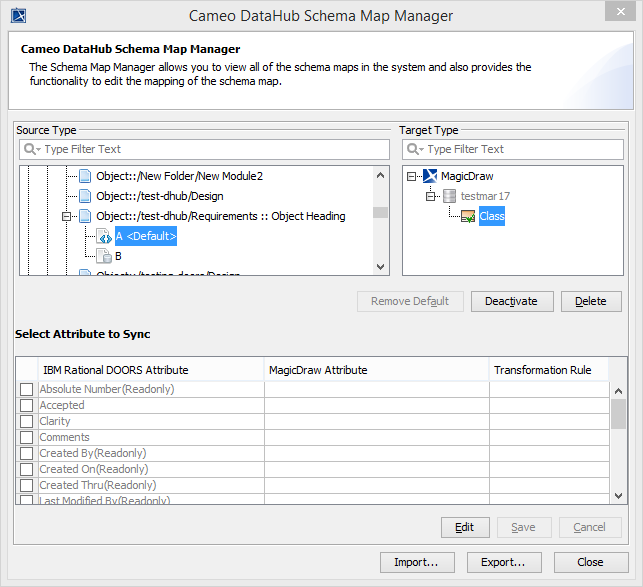Open the Export... dialog
Image resolution: width=643 pixels, height=587 pixels.
click(504, 562)
